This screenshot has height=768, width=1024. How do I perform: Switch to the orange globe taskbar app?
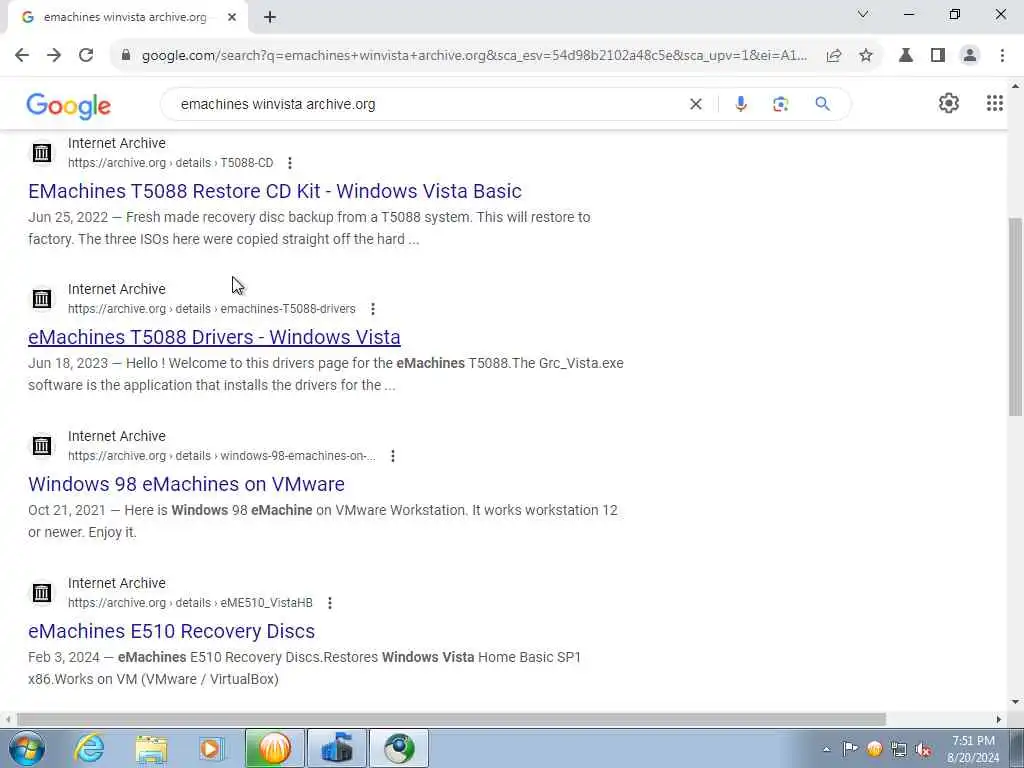pos(275,748)
